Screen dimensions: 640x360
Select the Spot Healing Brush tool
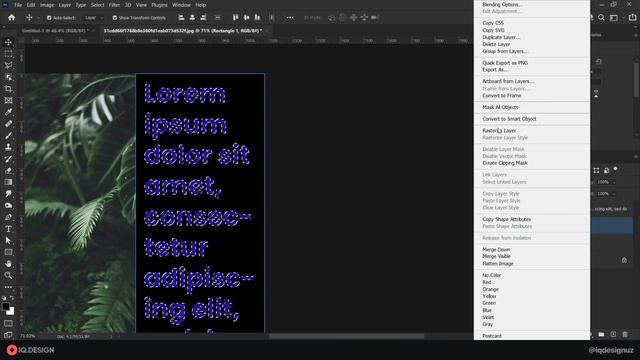8,124
